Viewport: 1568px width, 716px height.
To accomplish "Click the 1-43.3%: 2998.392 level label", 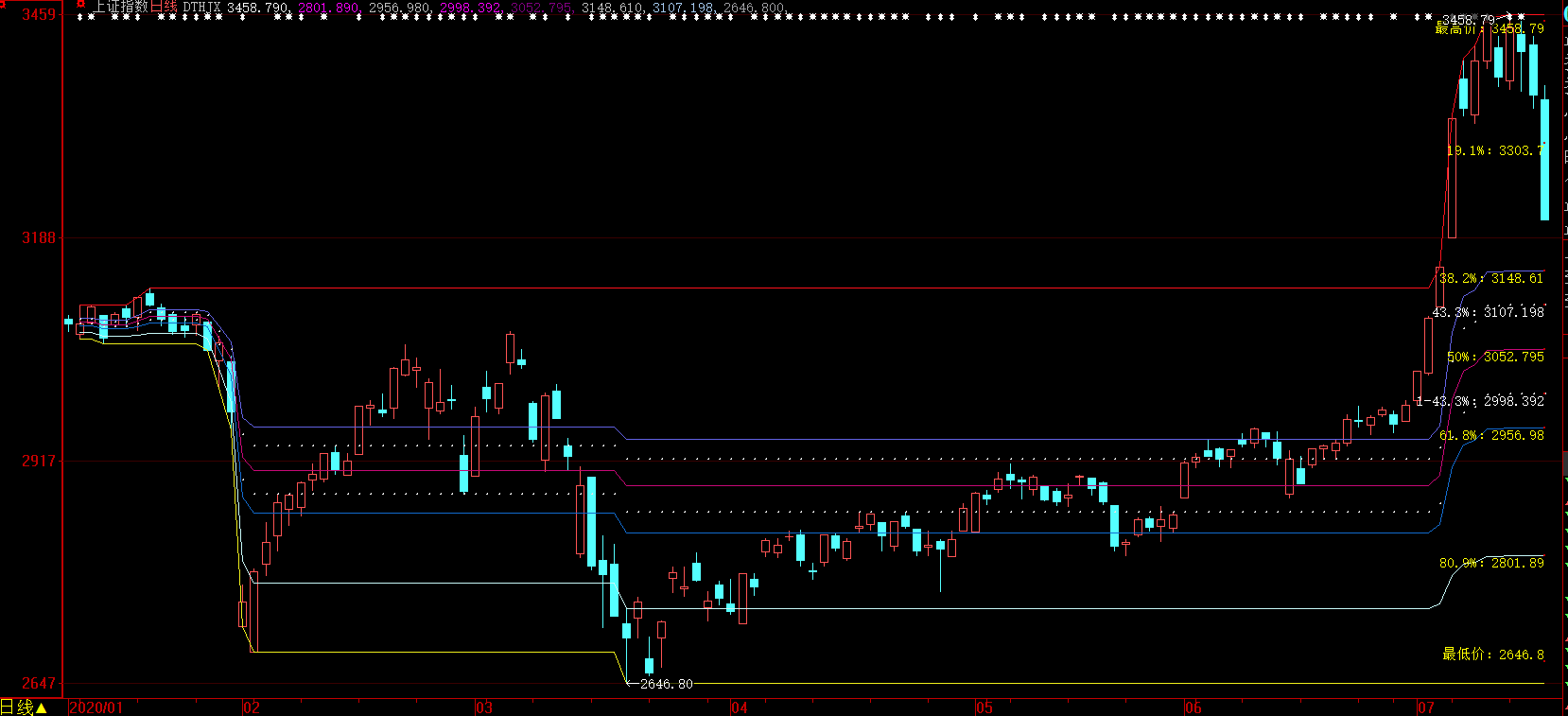I will 1481,401.
